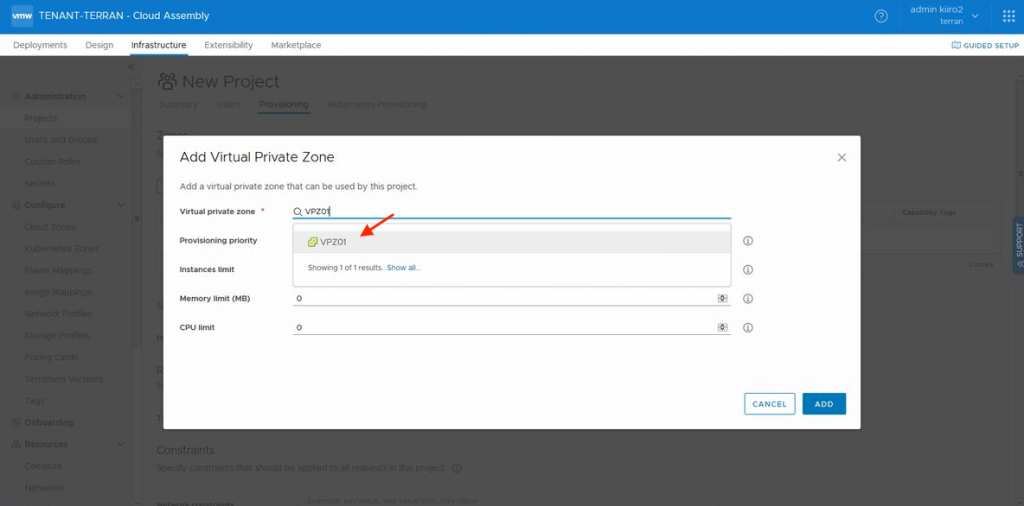Screen dimensions: 1024x506
Task: Open Custom Roles in the sidebar
Action: click(x=52, y=161)
